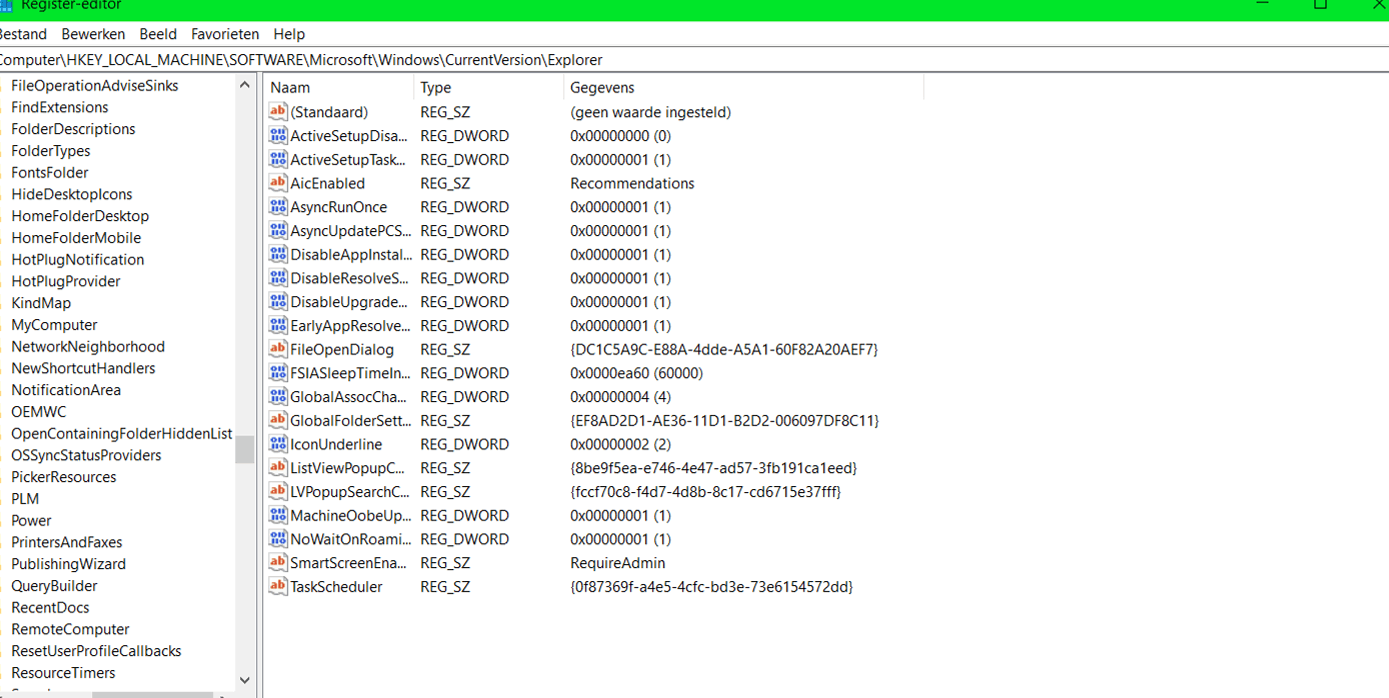Click the AsyncUpdatePCS... DWORD icon

(x=278, y=230)
